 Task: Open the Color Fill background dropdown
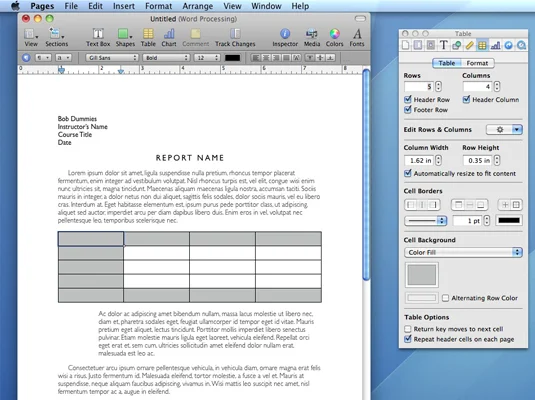coord(463,252)
